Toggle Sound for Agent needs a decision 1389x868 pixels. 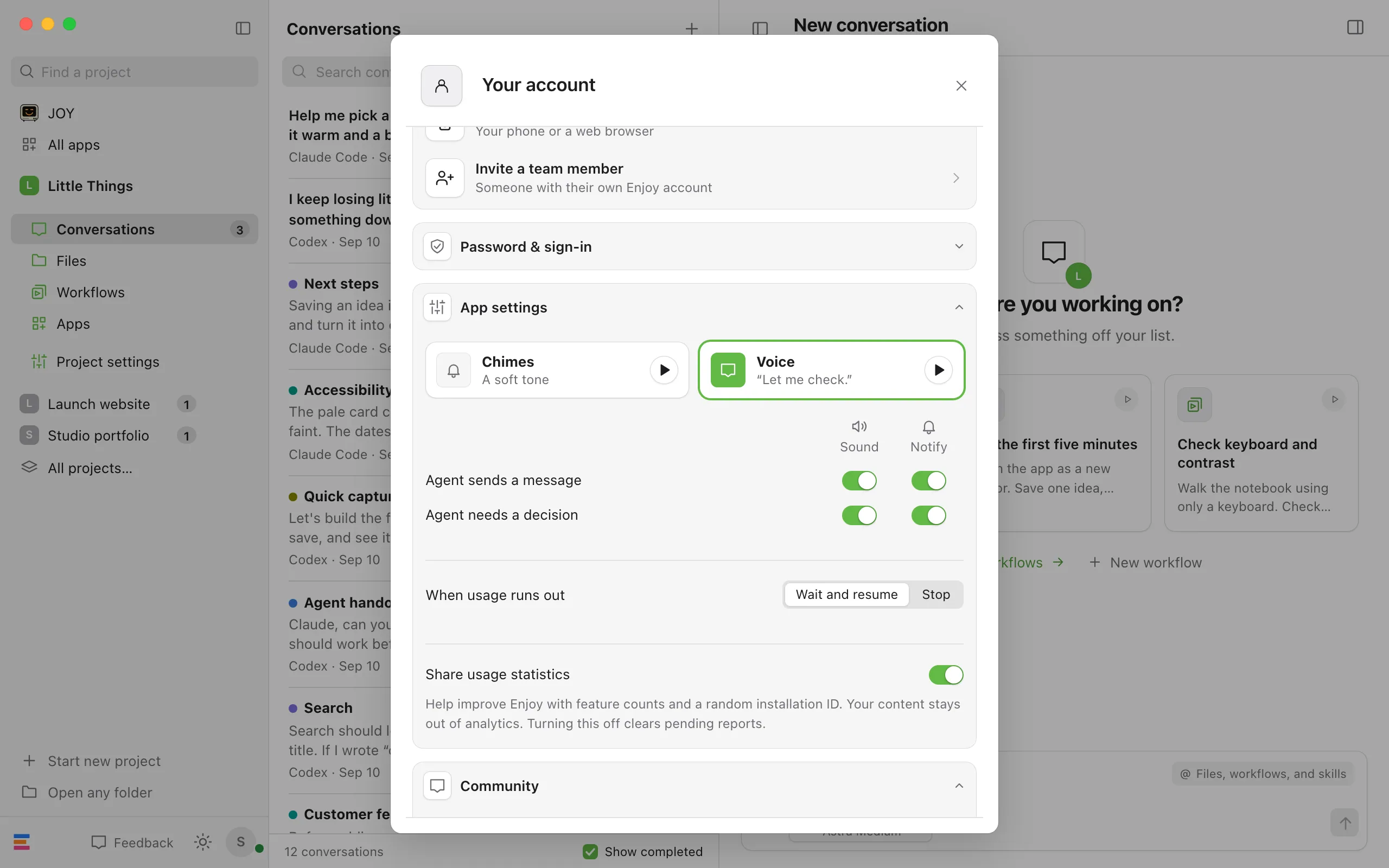click(859, 515)
